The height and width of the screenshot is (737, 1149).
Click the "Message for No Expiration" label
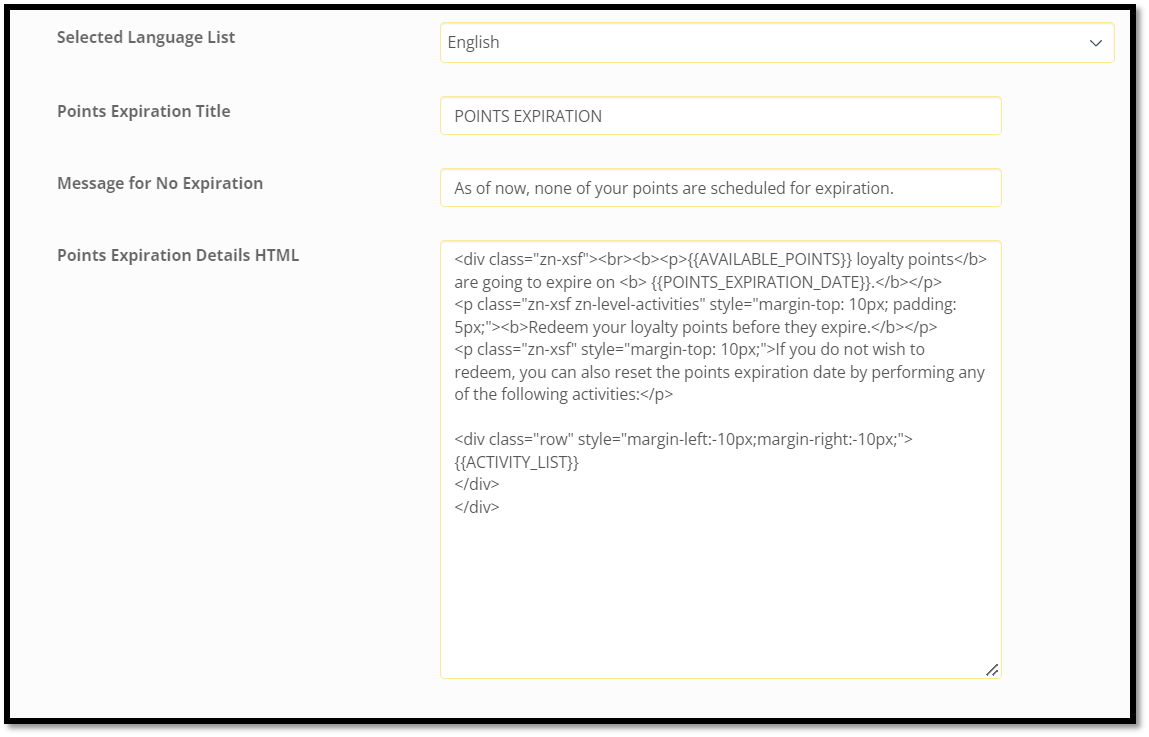click(x=160, y=183)
